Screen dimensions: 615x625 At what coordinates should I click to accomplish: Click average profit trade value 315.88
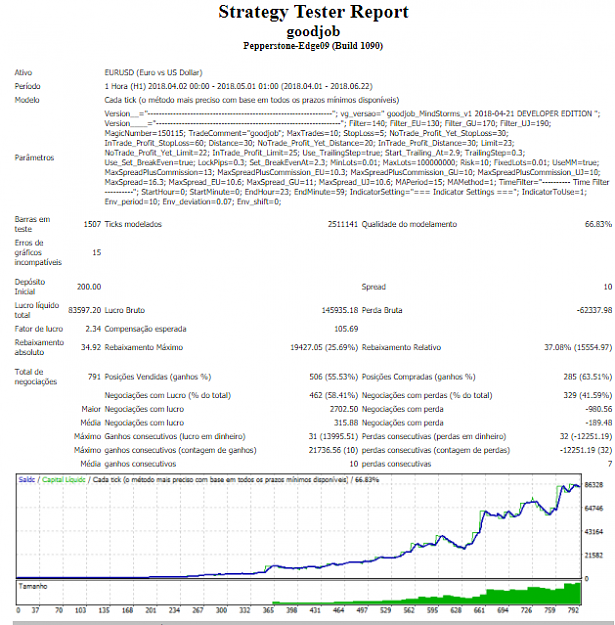click(x=346, y=423)
